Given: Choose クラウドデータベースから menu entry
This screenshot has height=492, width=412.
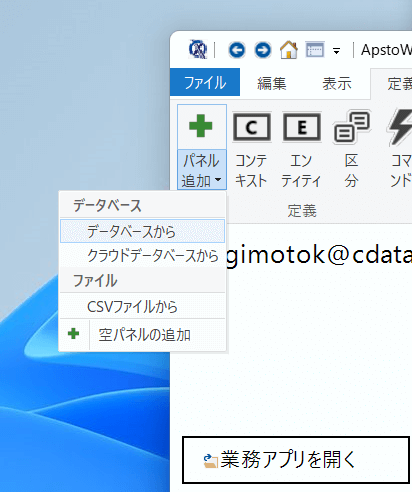Looking at the screenshot, I should pos(142,256).
